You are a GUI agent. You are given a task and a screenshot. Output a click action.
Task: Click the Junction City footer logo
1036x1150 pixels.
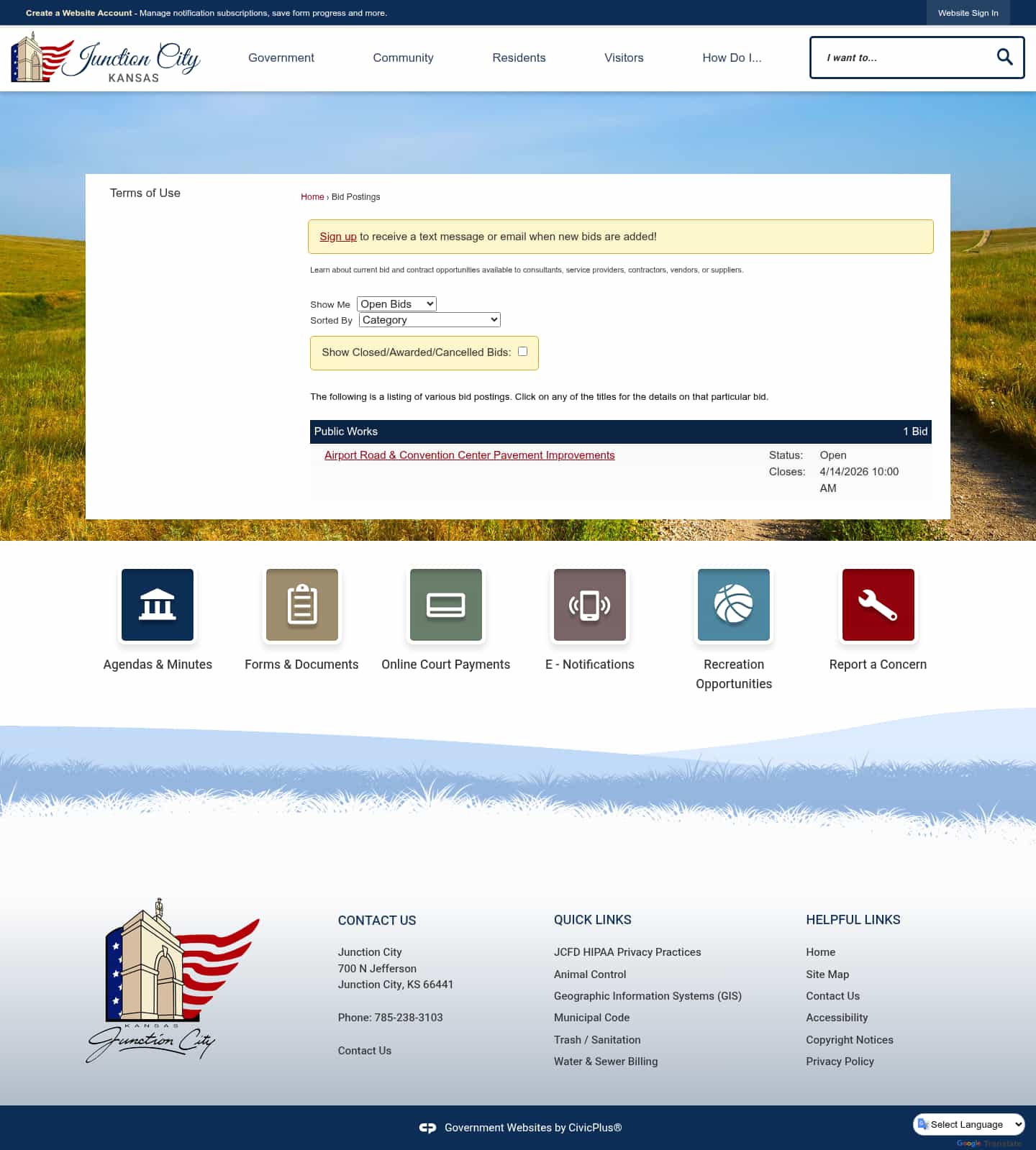(x=173, y=980)
